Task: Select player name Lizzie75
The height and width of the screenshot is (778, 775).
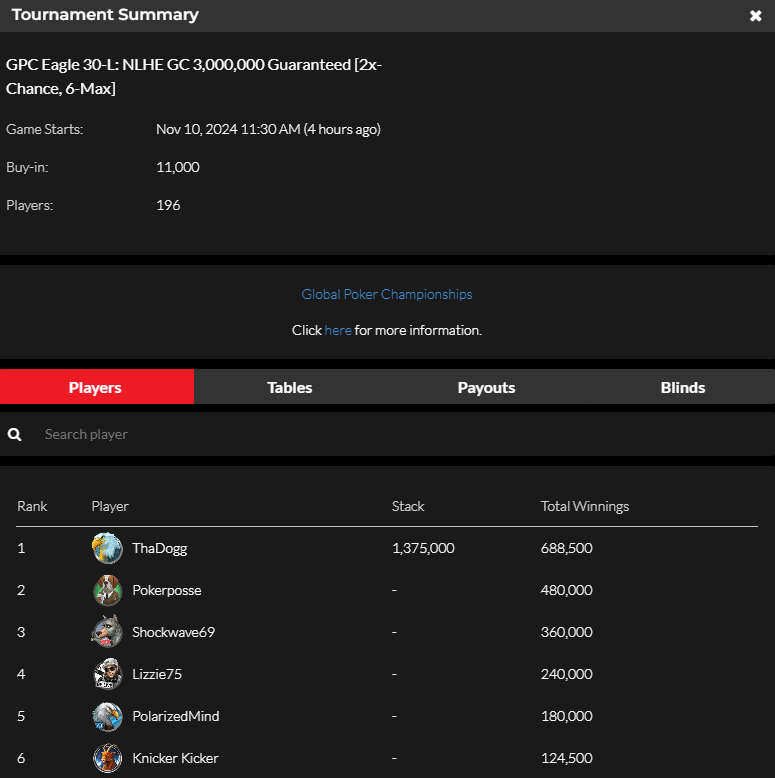Action: 157,674
